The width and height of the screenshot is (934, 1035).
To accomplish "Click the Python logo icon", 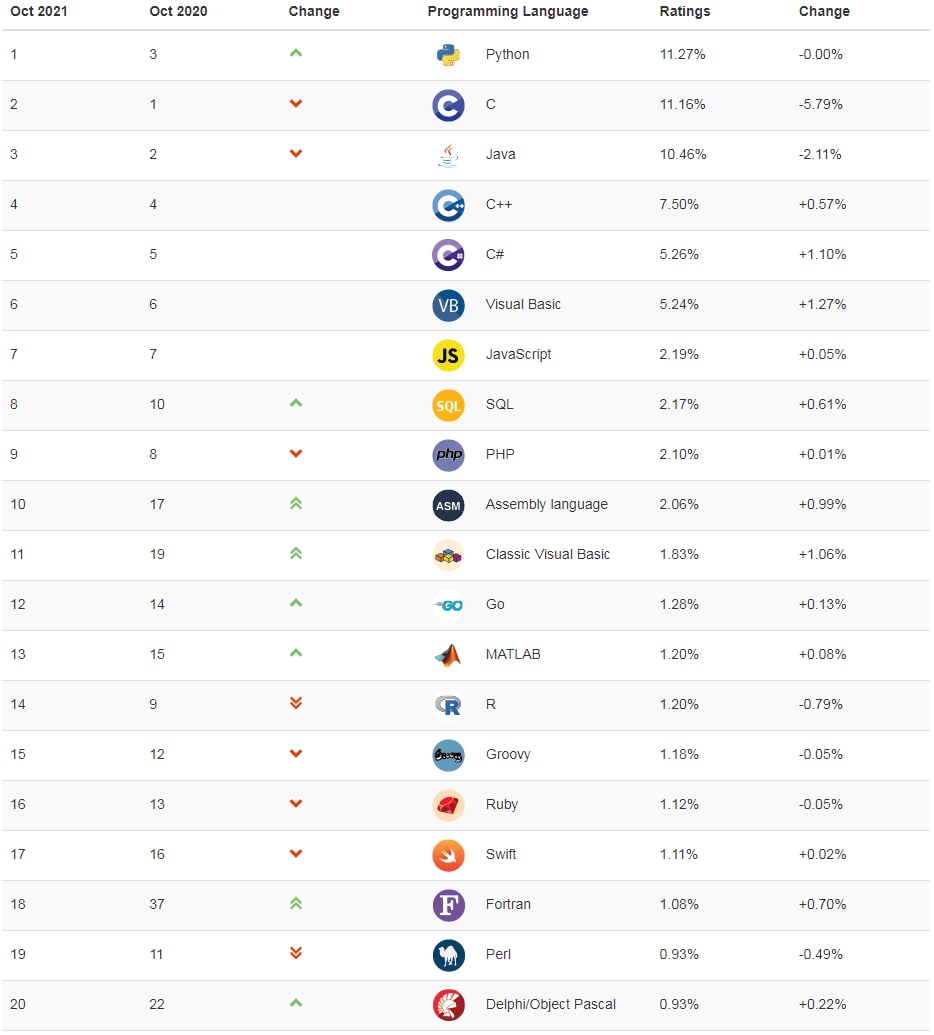I will coord(448,55).
